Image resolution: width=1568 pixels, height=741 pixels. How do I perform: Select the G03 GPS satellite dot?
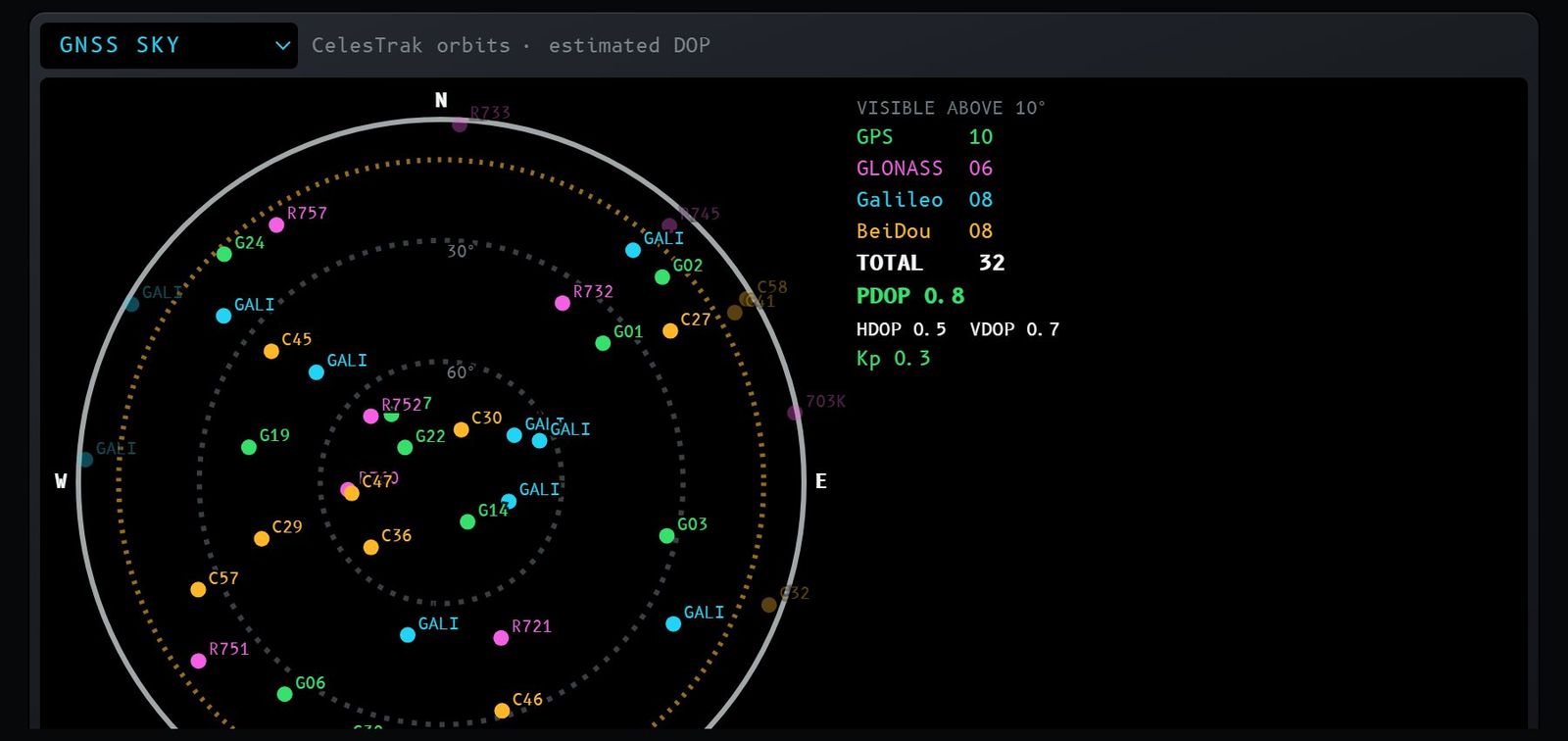[666, 536]
